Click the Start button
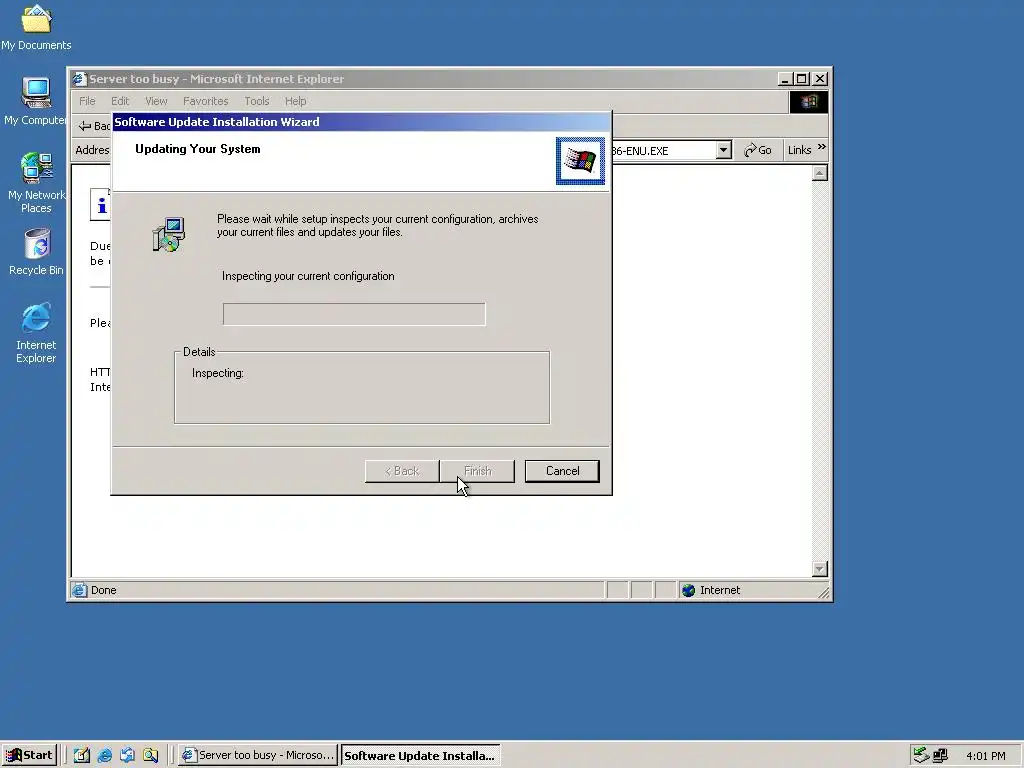Viewport: 1024px width, 768px height. click(x=29, y=755)
